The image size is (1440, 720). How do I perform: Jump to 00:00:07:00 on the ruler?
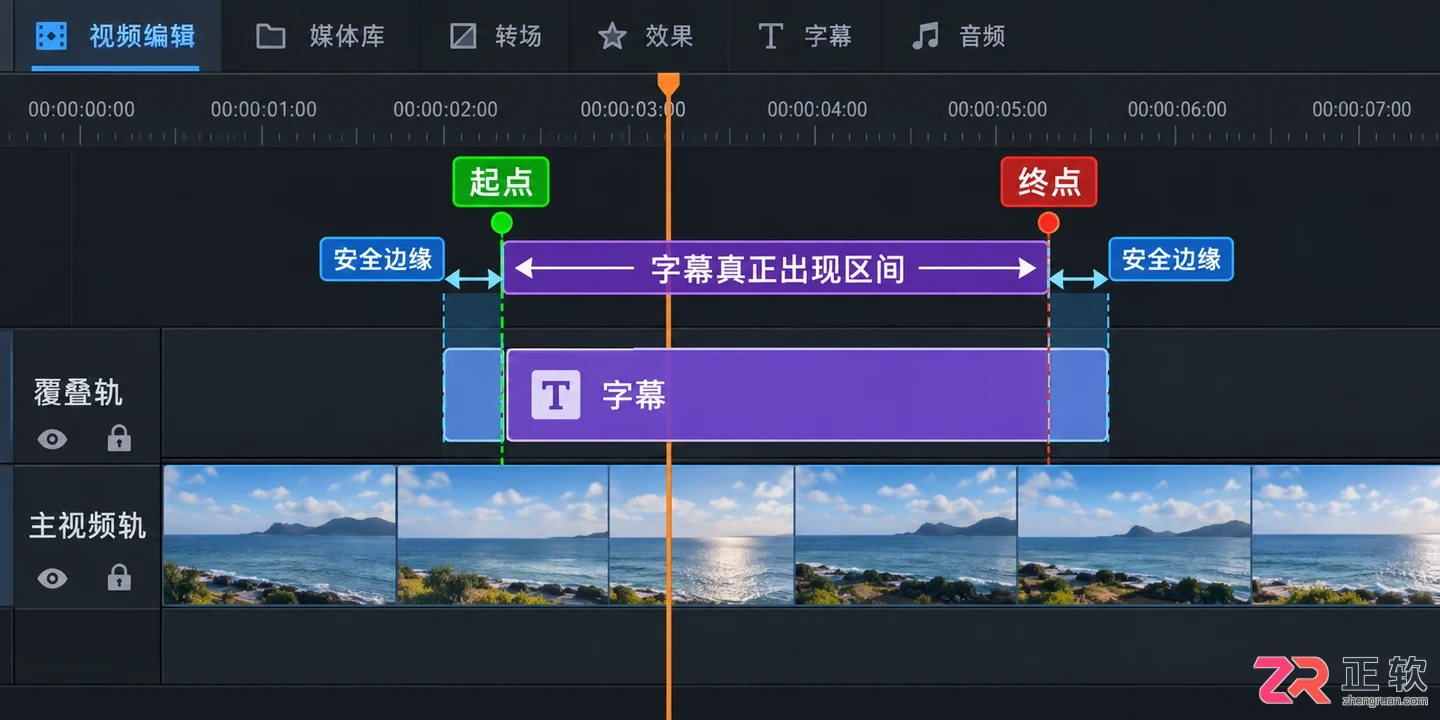click(x=1362, y=109)
